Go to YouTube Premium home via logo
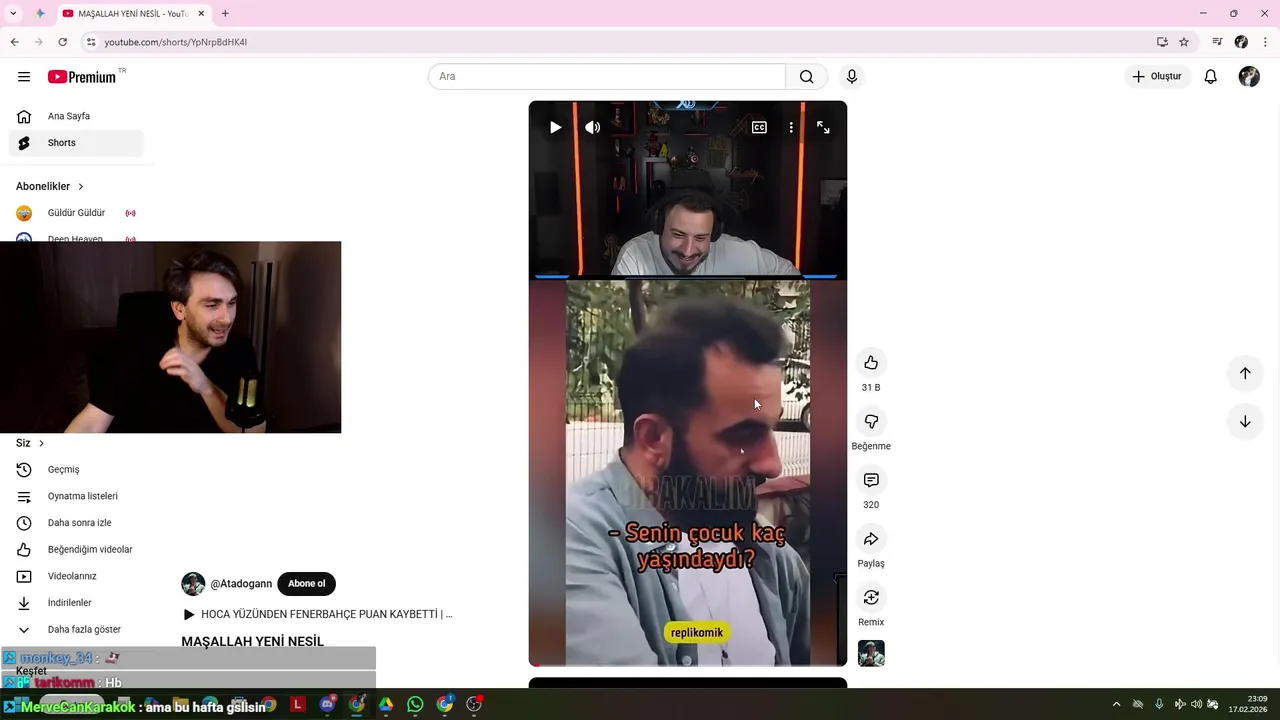 [82, 77]
